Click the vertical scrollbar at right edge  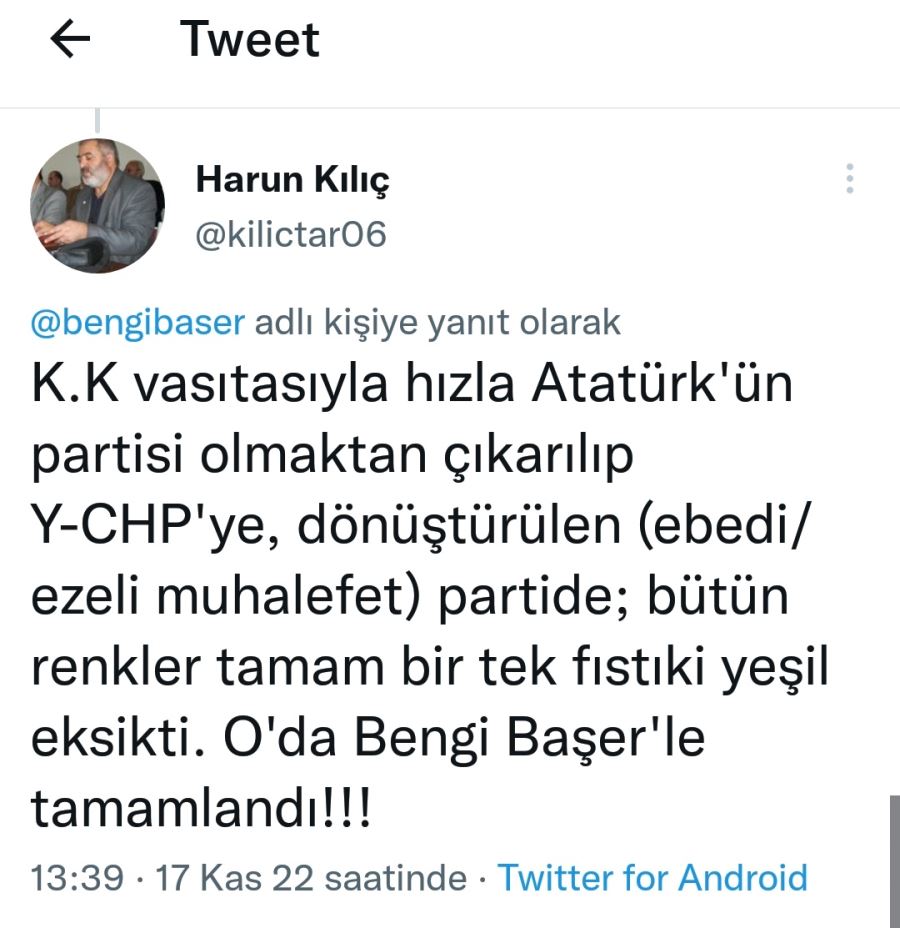[894, 862]
